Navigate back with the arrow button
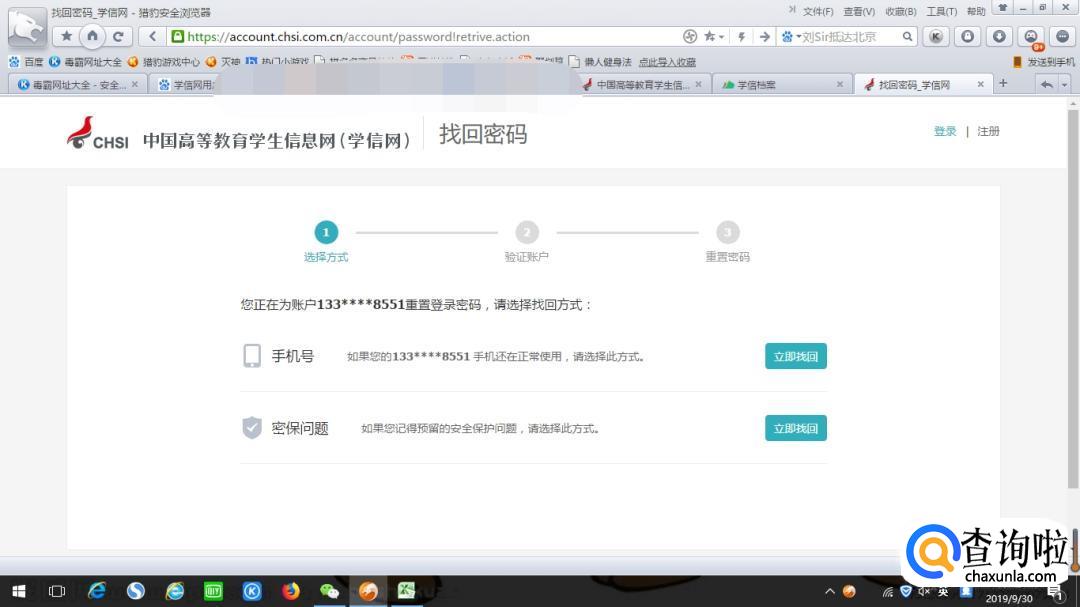The width and height of the screenshot is (1080, 607). [152, 37]
